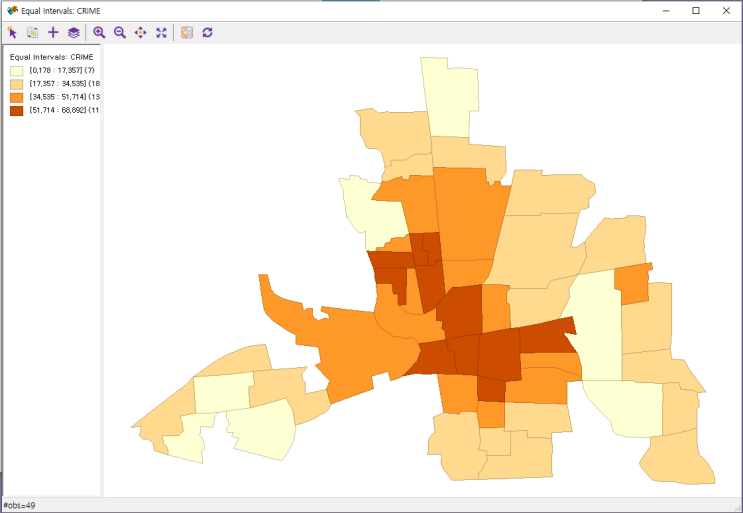Select the '[34,535 : 51,714]' legend entry

pyautogui.click(x=64, y=97)
